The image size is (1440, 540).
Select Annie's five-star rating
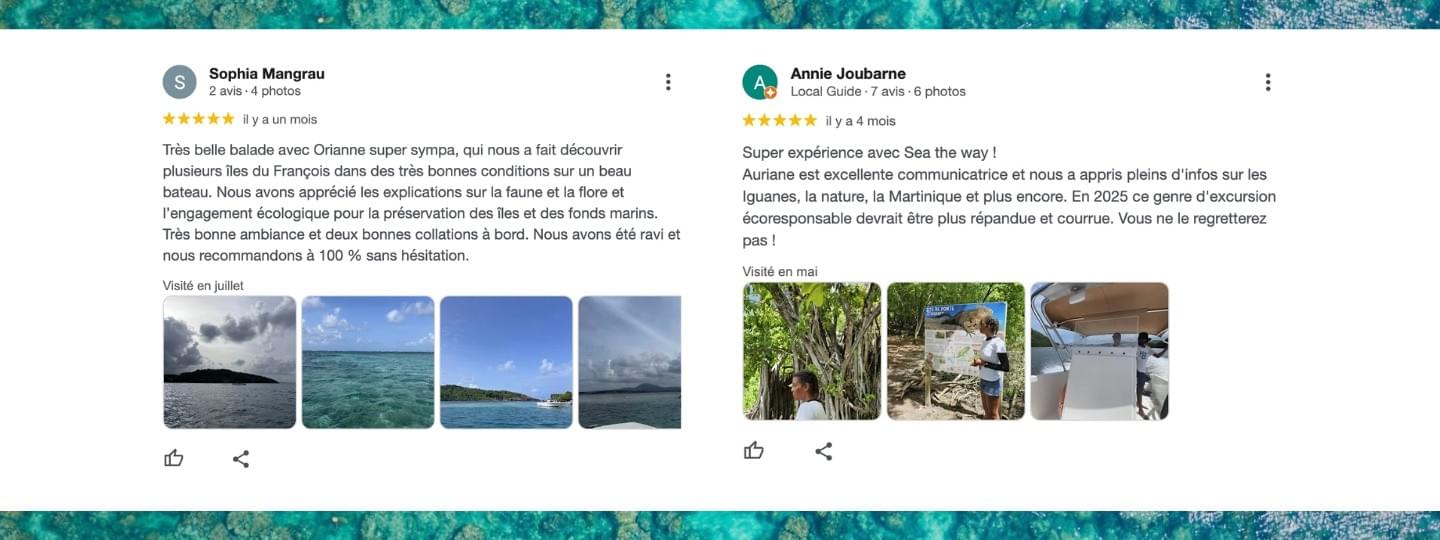[779, 120]
